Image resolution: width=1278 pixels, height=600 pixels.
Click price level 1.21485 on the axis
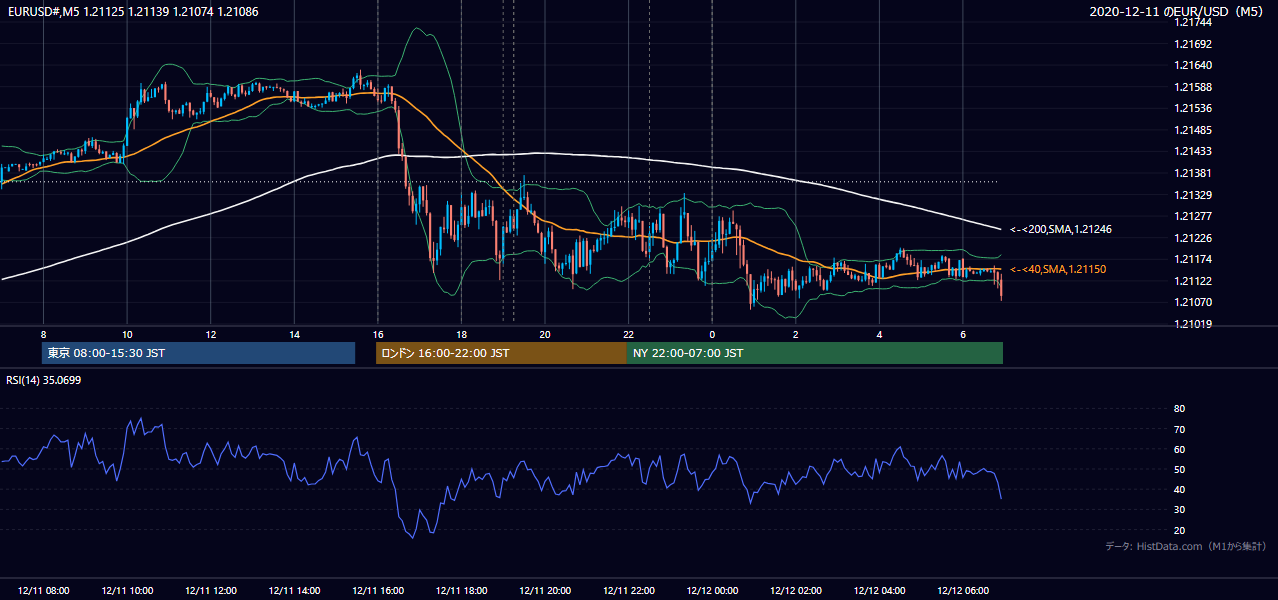pos(1194,130)
